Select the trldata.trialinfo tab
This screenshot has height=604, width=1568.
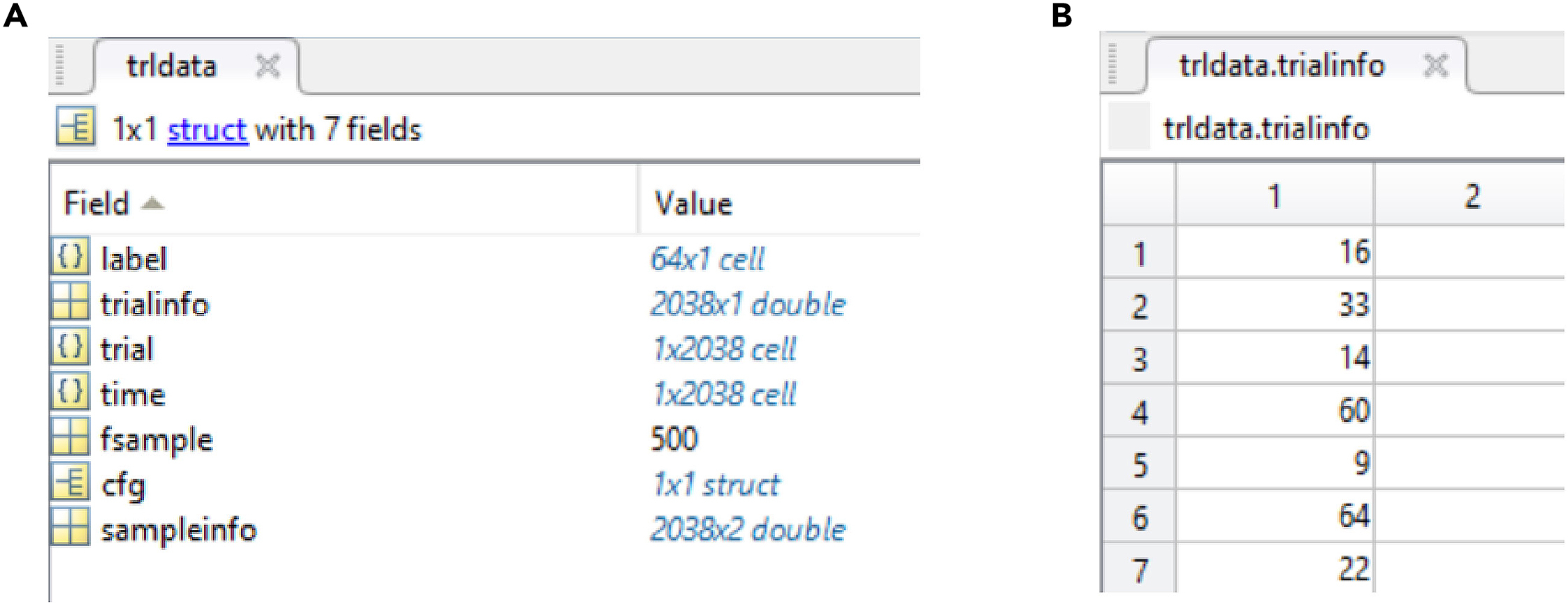point(1281,66)
